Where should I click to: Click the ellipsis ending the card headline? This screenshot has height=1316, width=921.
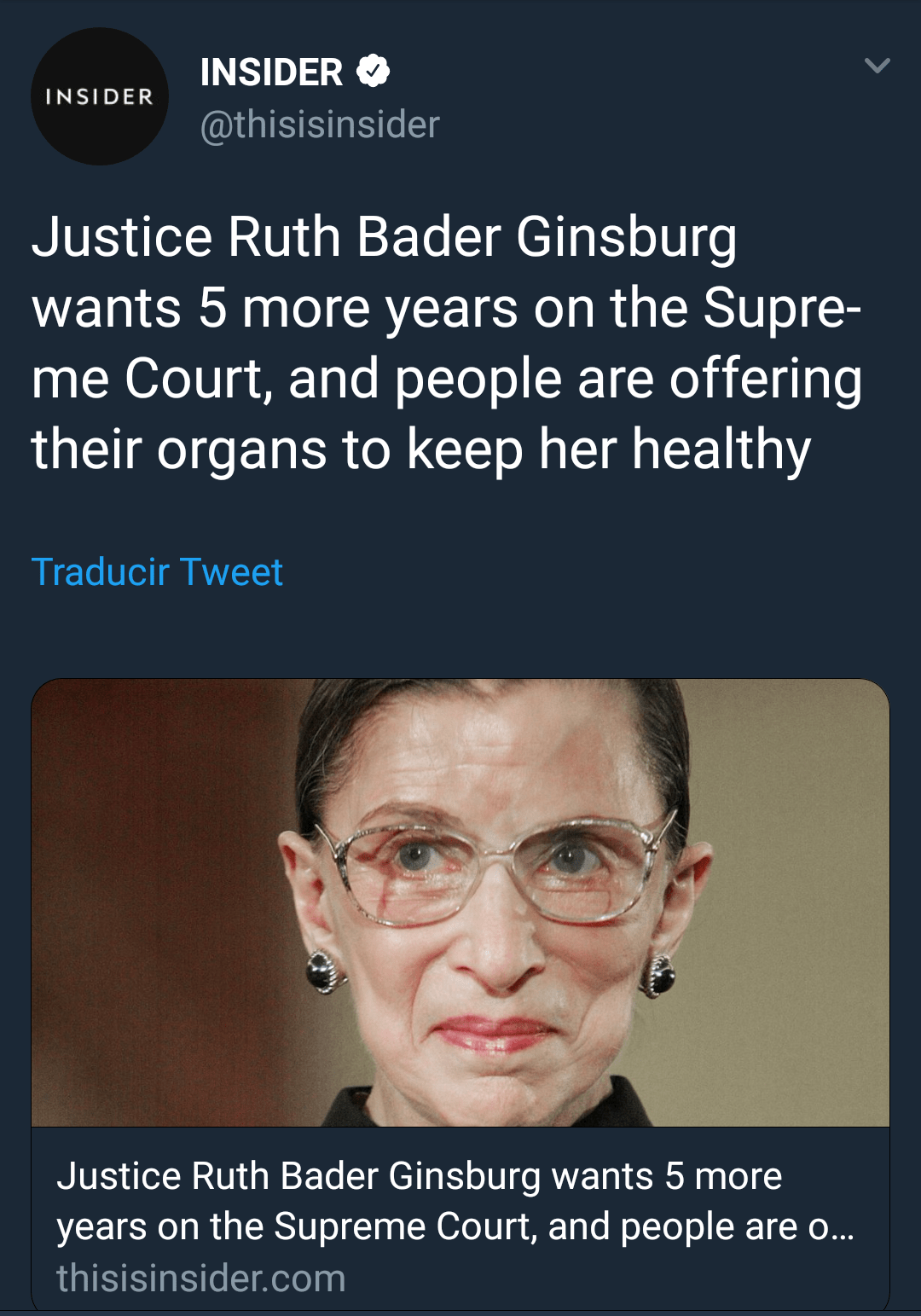click(842, 1228)
